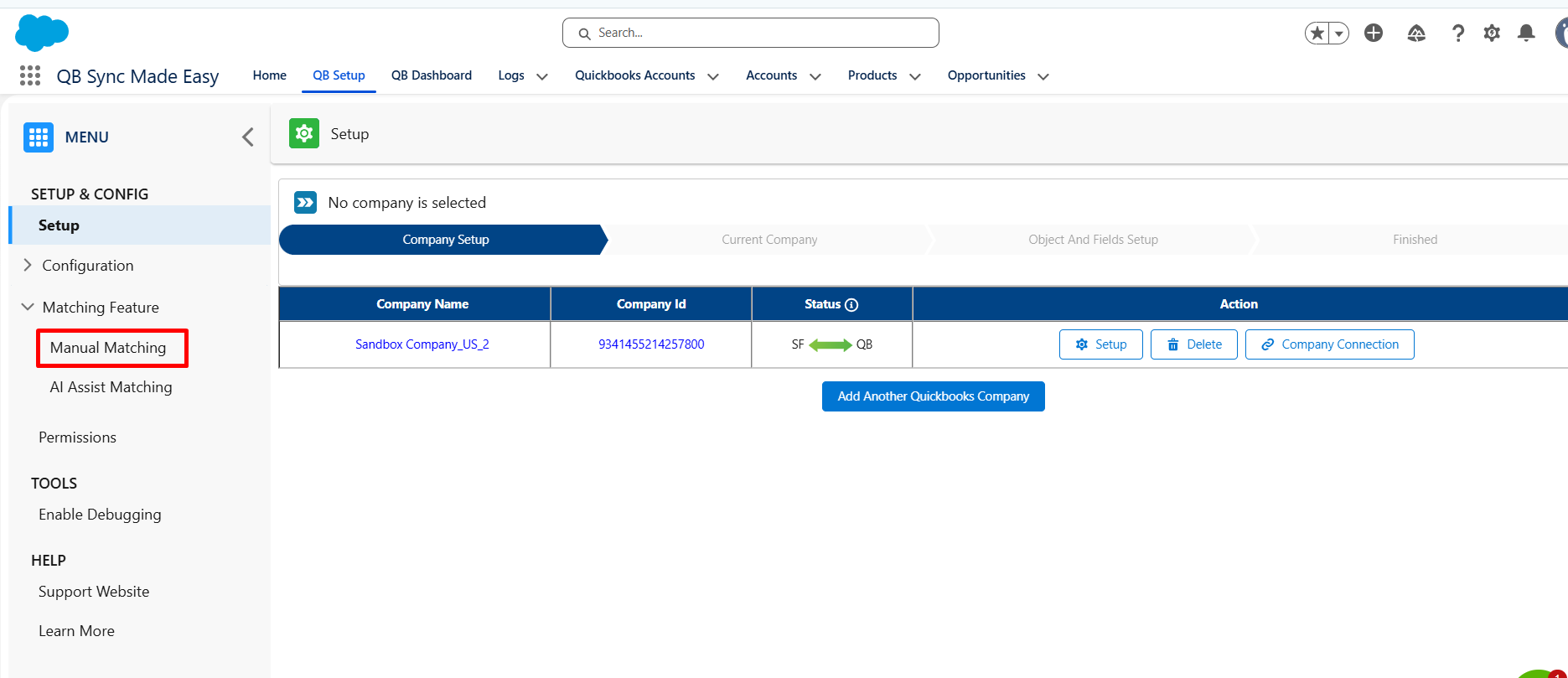Click the Company Id column header
Viewport: 1568px width, 678px height.
[x=651, y=304]
